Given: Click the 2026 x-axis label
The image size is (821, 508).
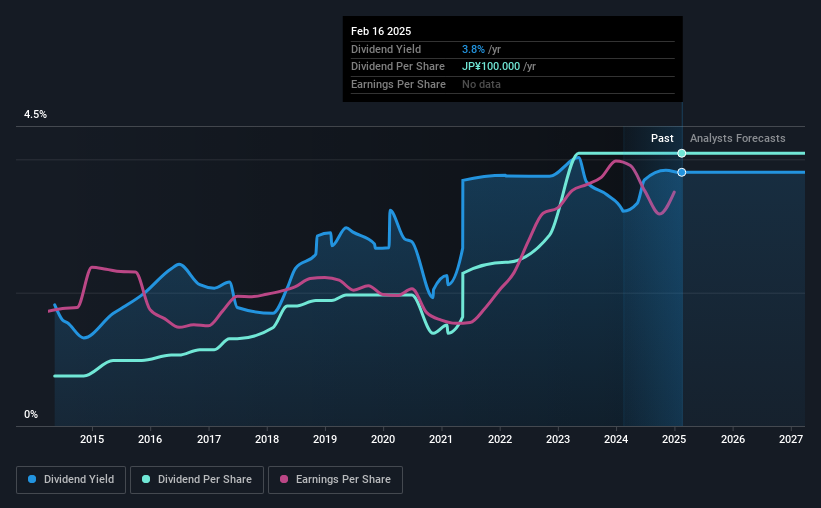Looking at the screenshot, I should click(x=733, y=439).
